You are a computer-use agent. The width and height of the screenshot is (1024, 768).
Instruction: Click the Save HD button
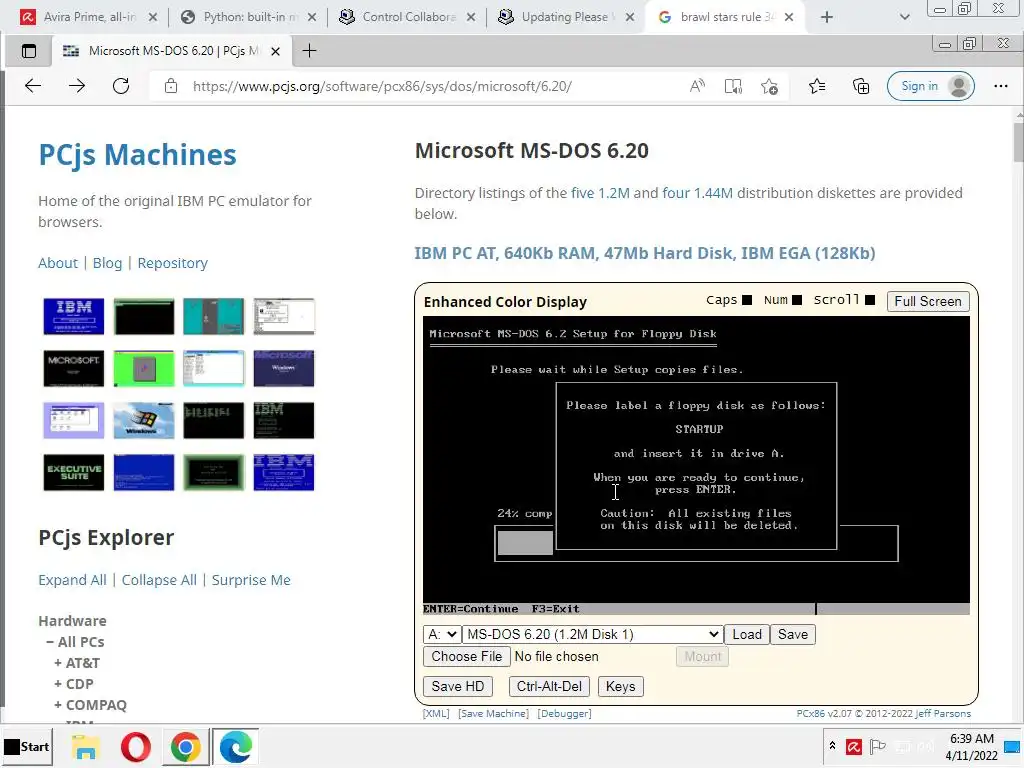457,686
